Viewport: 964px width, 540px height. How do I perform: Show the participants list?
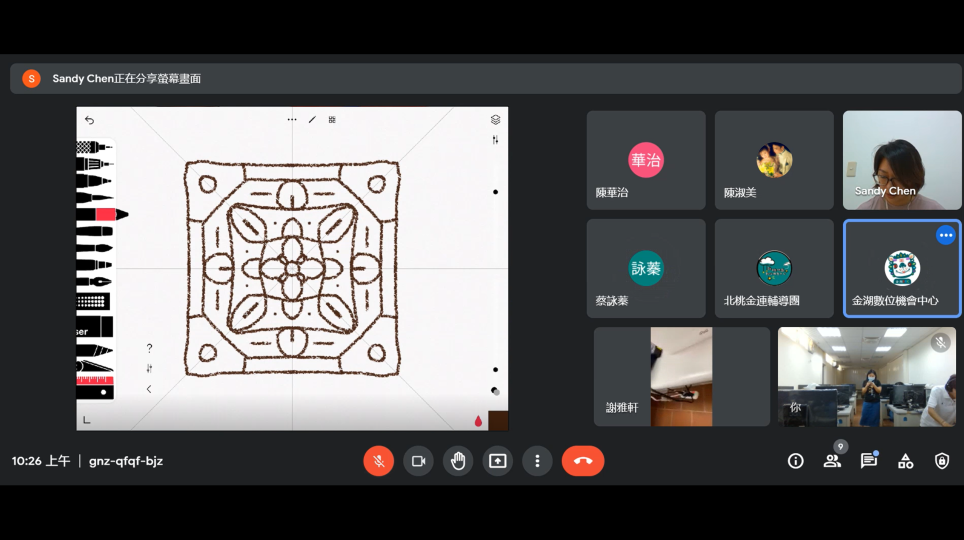(832, 461)
